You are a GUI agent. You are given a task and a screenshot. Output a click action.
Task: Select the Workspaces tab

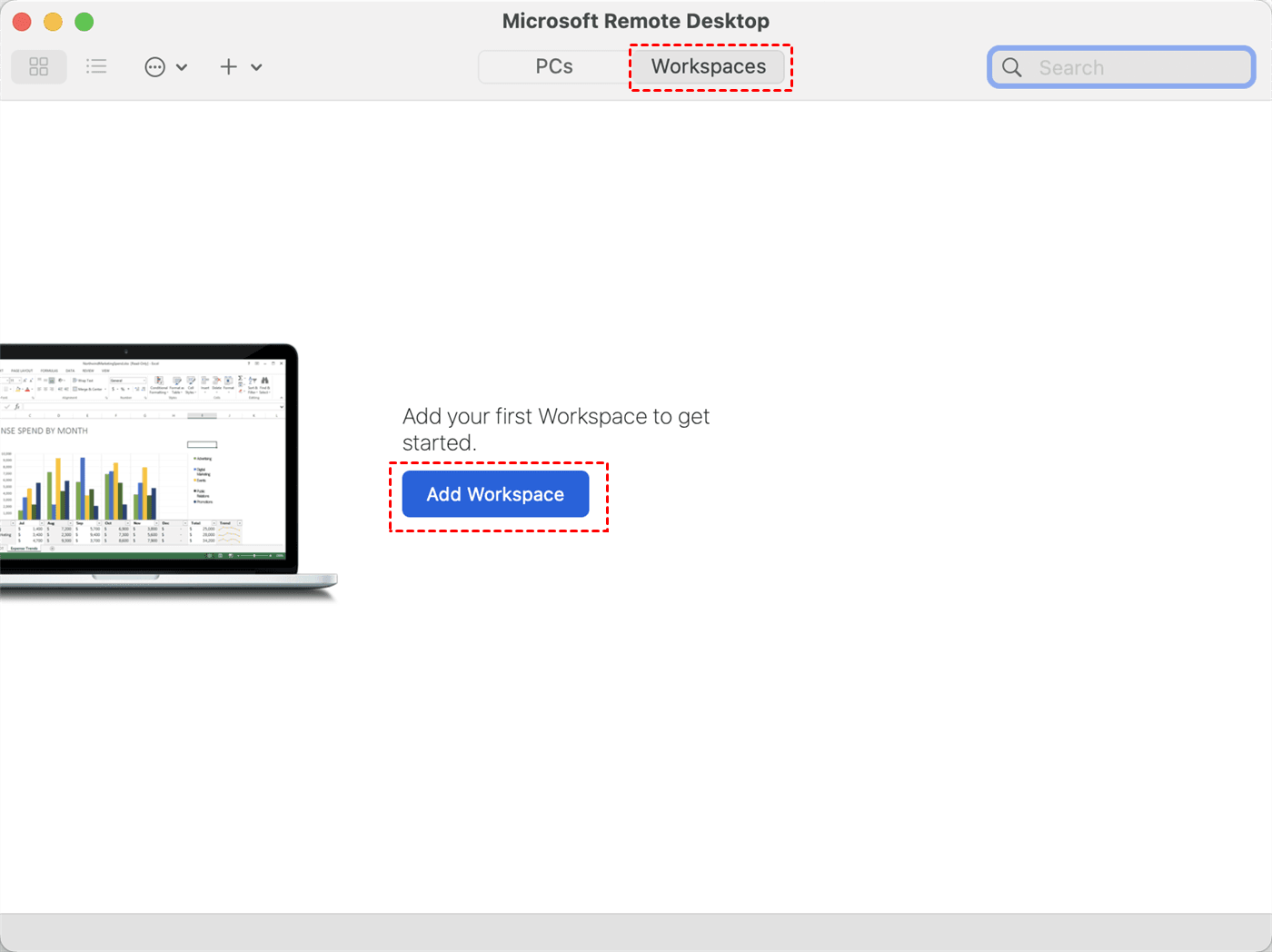(x=708, y=67)
